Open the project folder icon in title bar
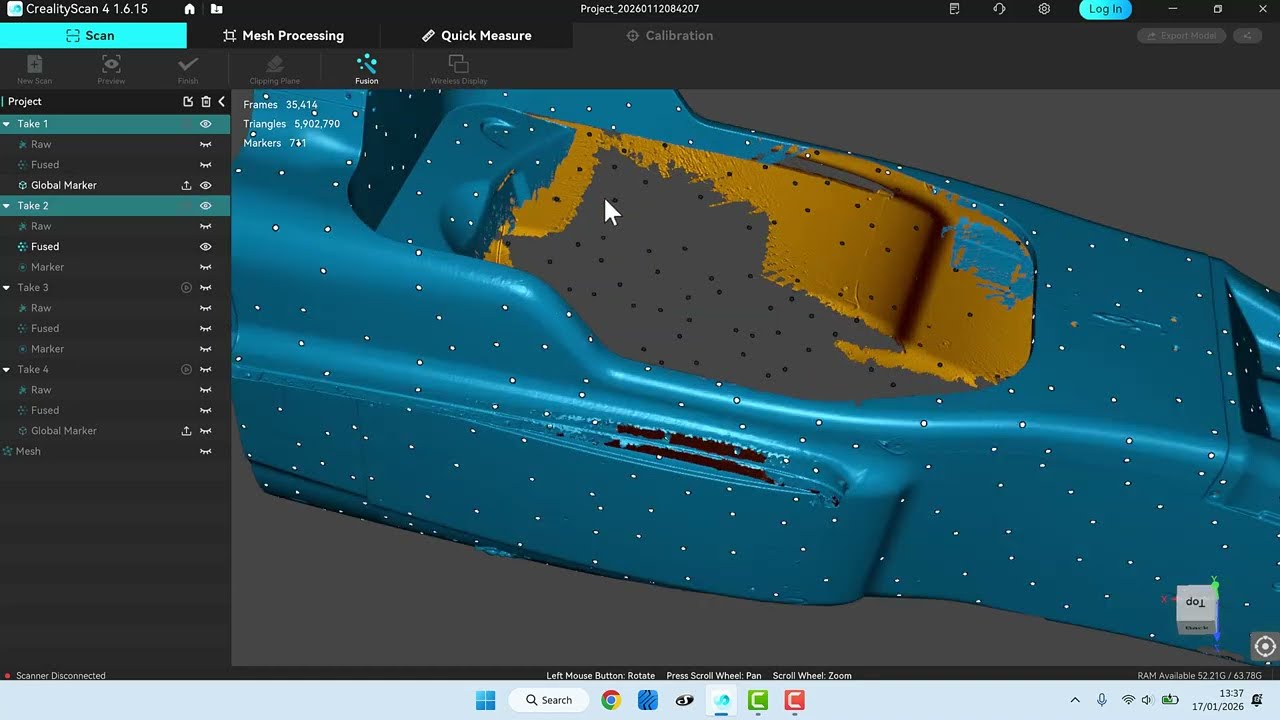Viewport: 1280px width, 720px height. (217, 9)
